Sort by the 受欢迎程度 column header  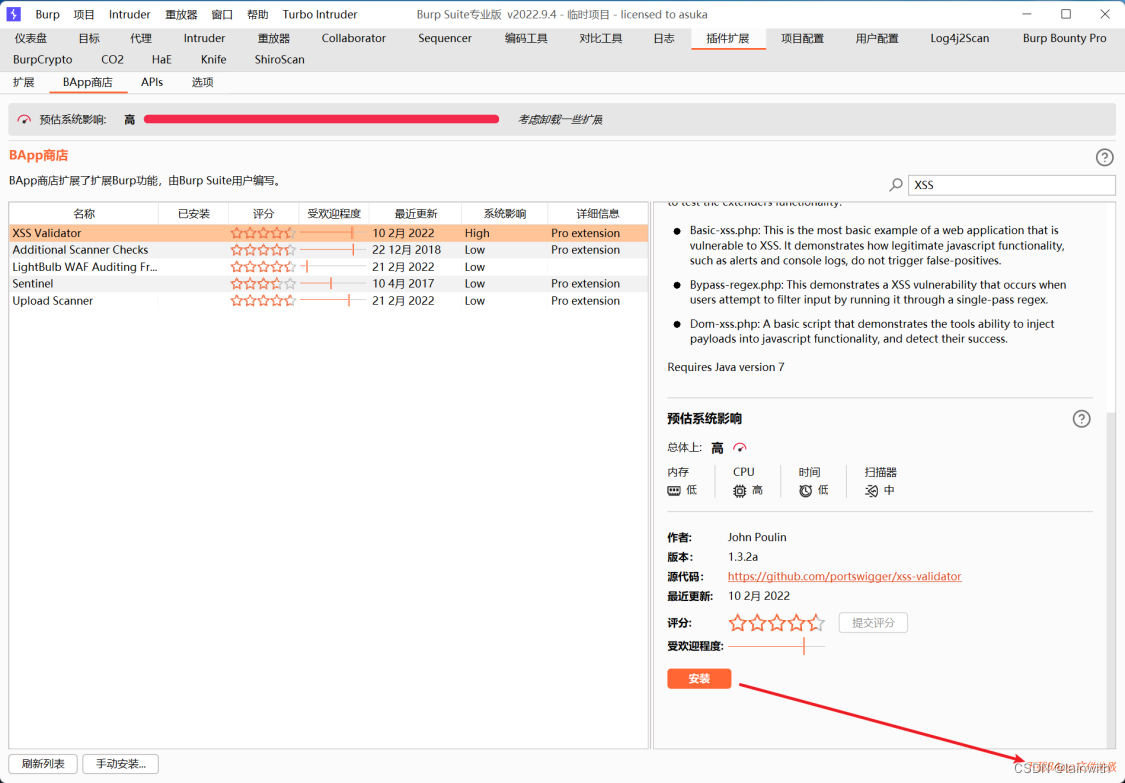pyautogui.click(x=334, y=214)
